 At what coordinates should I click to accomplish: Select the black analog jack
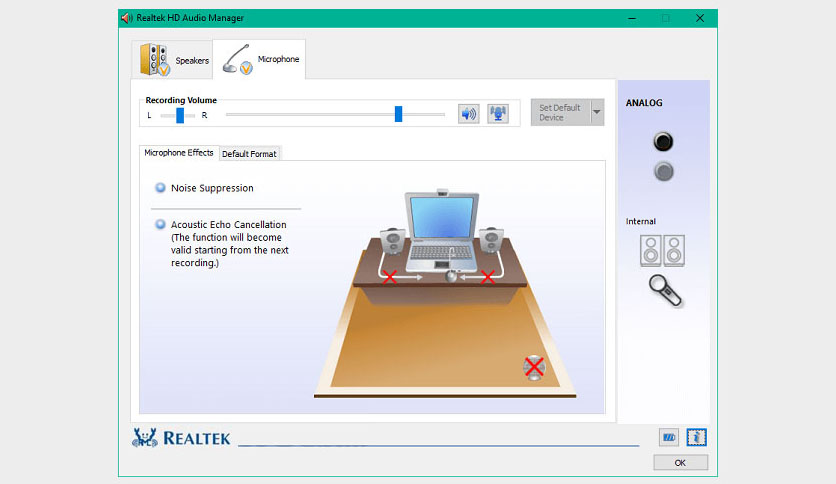(x=663, y=142)
